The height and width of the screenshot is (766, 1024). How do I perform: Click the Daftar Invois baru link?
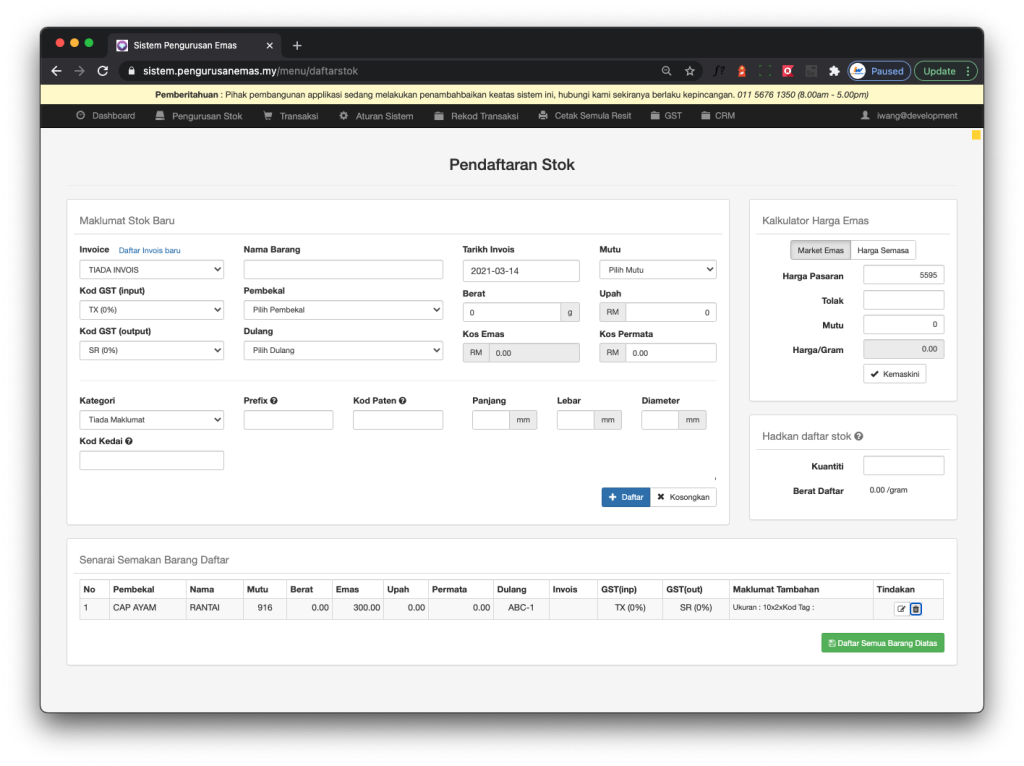149,250
